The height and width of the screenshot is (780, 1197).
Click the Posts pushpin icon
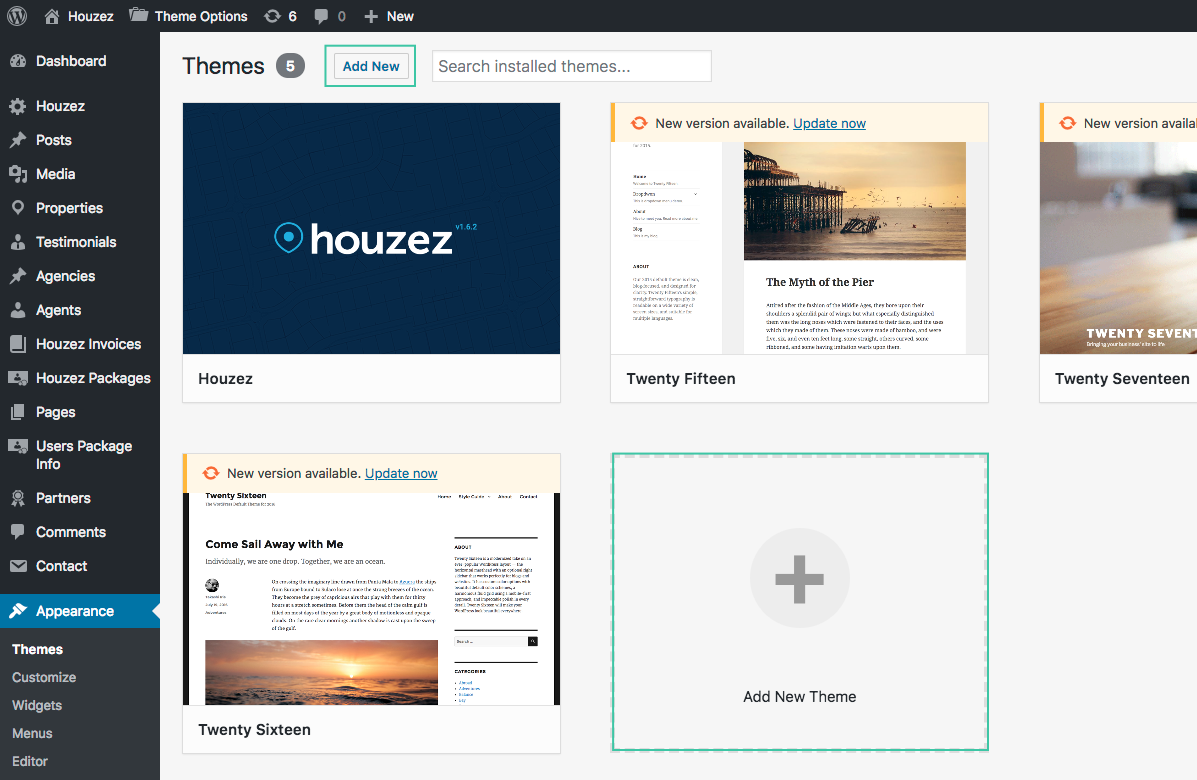18,140
